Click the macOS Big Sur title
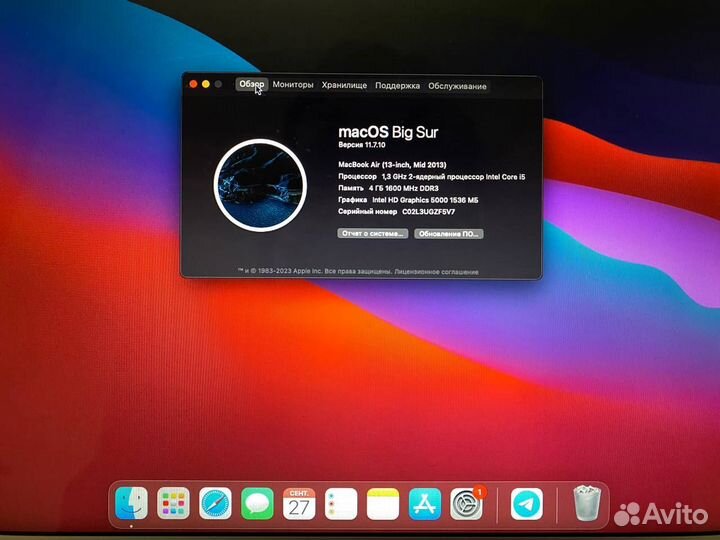Viewport: 720px width, 540px height. click(388, 132)
